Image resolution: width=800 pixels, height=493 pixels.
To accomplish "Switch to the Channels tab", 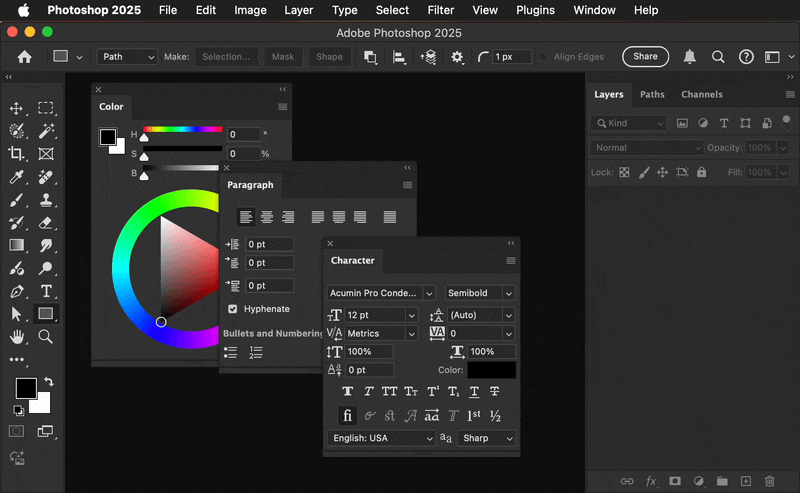I will (702, 94).
